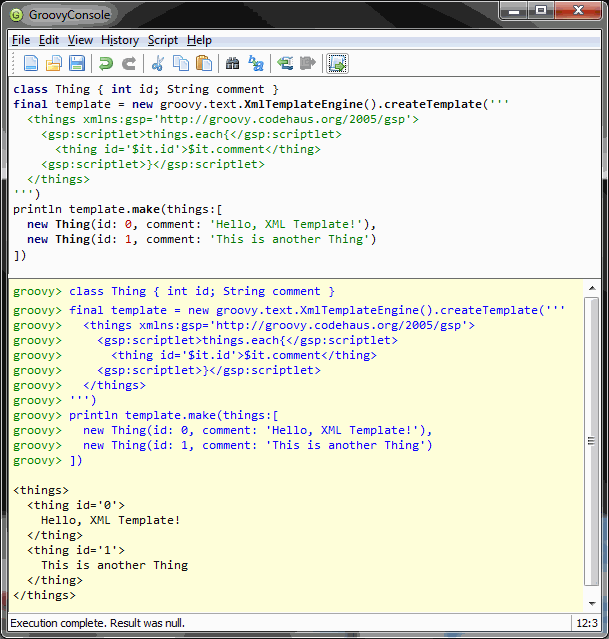This screenshot has width=609, height=639.
Task: Open Find with the binoculars icon
Action: point(233,64)
